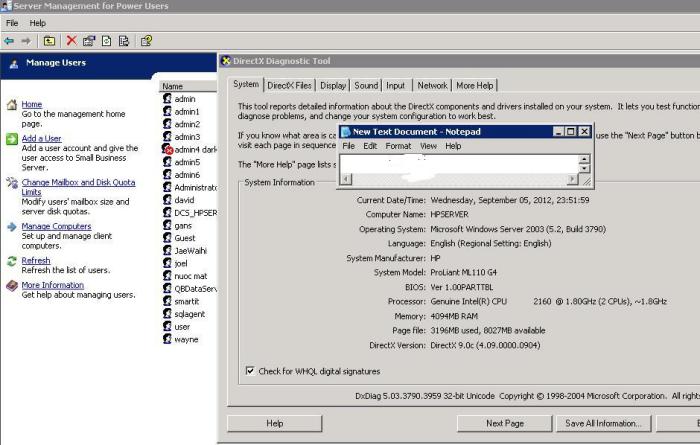Click the Name column header in user list
The height and width of the screenshot is (445, 700).
pyautogui.click(x=173, y=86)
